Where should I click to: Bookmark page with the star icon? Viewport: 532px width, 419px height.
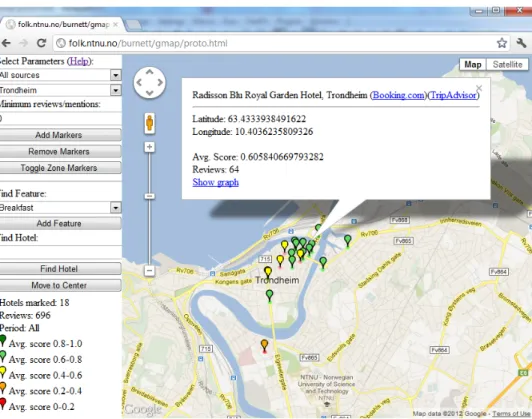[502, 43]
